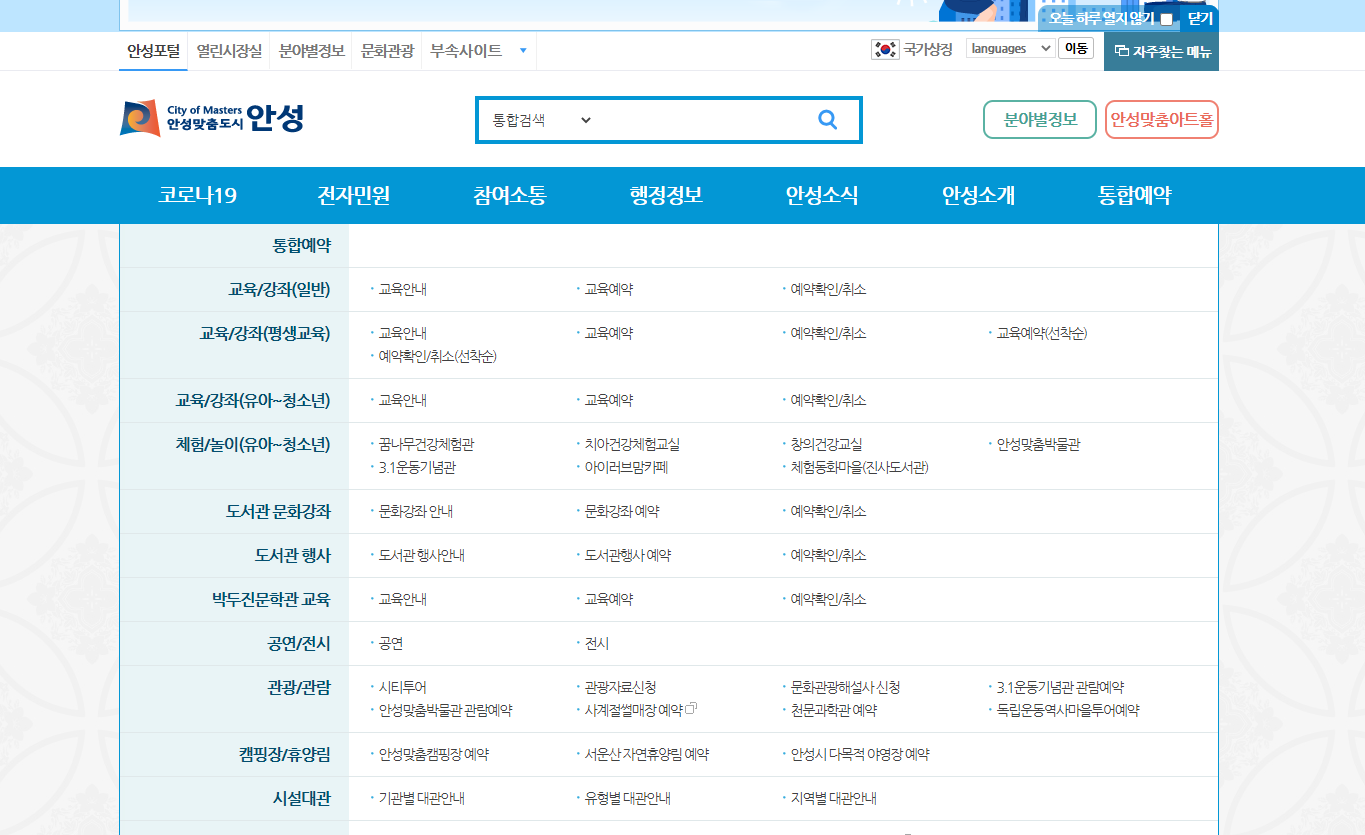
Task: Open 안성맞춤캠핑장 예약 link
Action: click(x=434, y=754)
